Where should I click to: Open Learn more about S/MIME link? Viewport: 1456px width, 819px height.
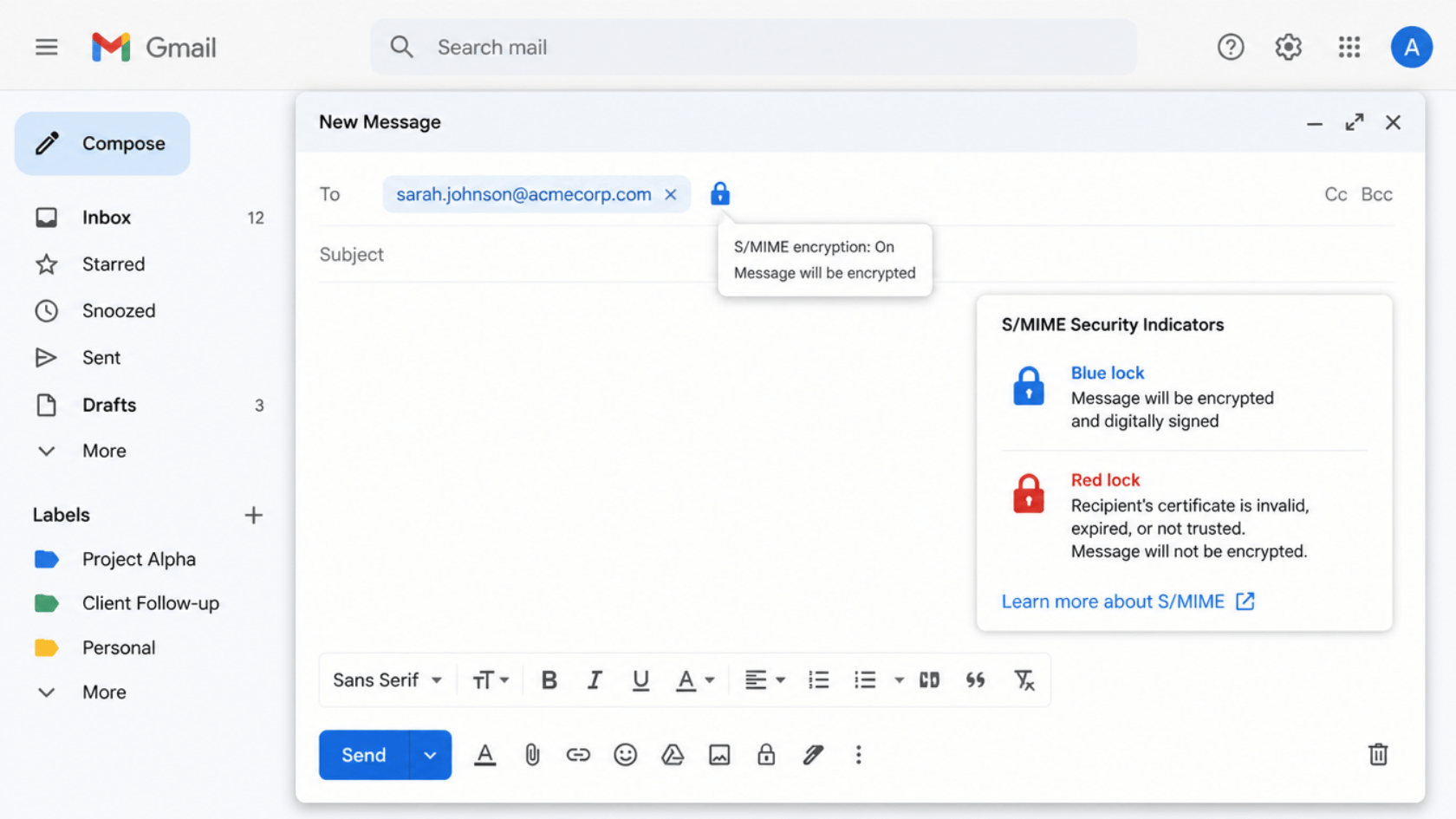point(1128,601)
